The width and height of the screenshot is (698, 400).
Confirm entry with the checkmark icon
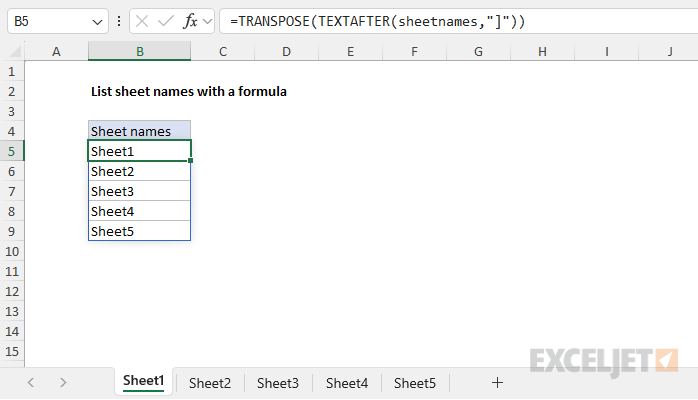tap(166, 21)
